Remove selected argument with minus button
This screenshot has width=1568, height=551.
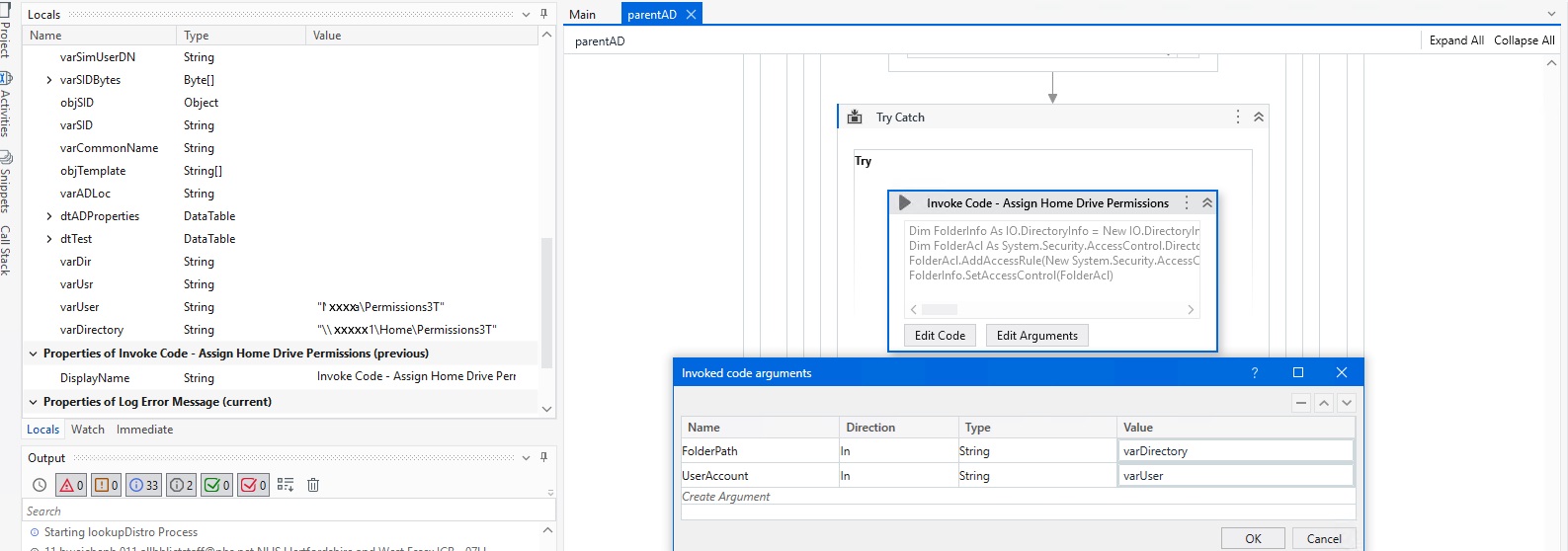(1301, 403)
